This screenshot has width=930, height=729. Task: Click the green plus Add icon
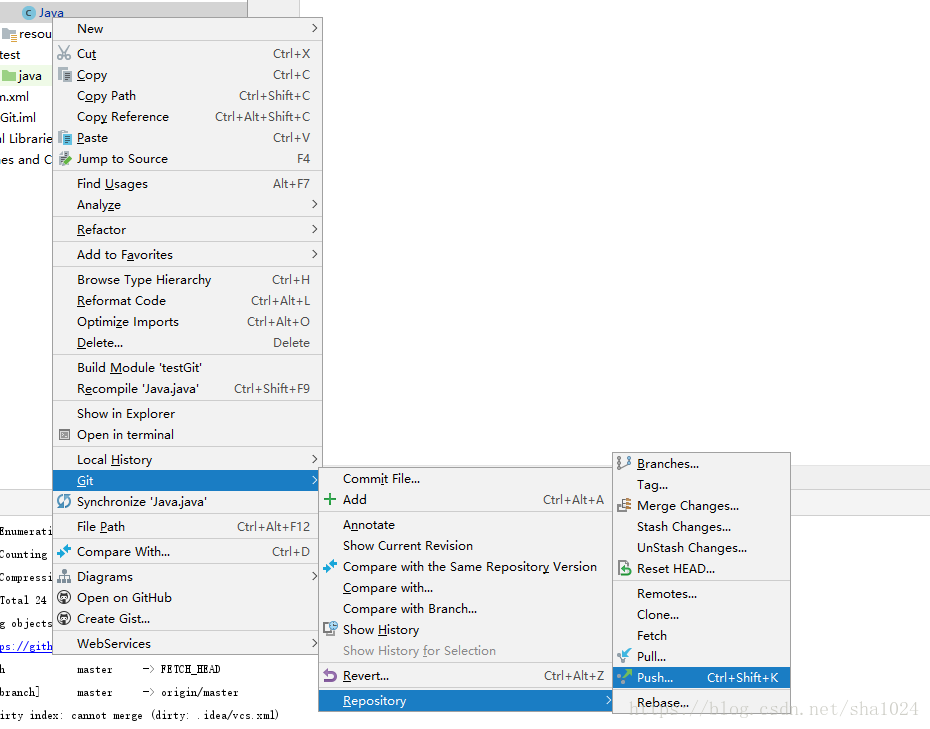point(330,499)
